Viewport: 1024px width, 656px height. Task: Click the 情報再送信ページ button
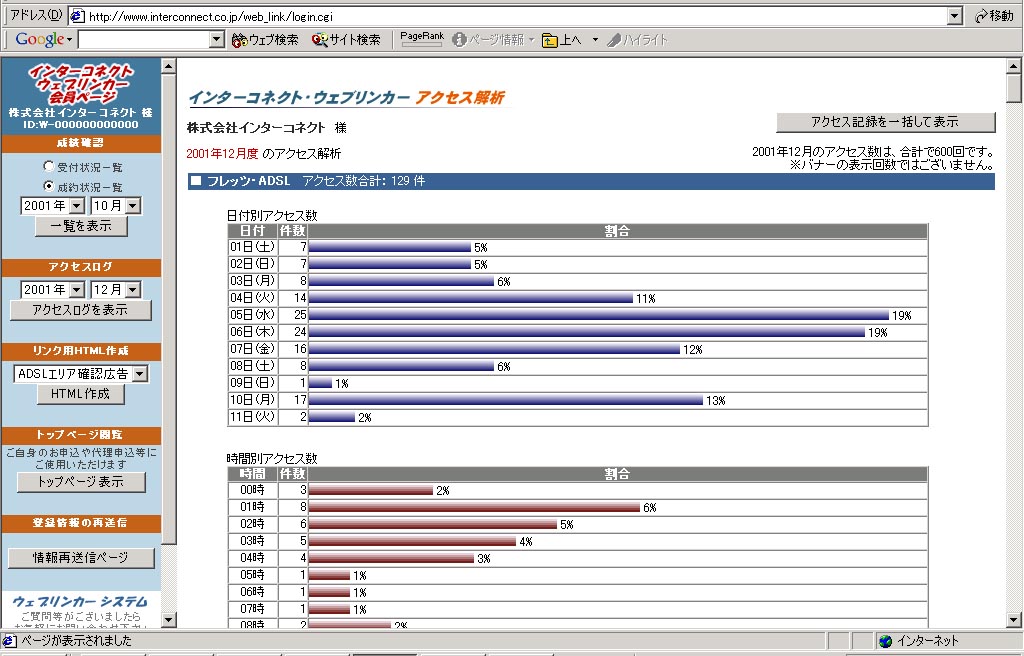click(x=81, y=558)
